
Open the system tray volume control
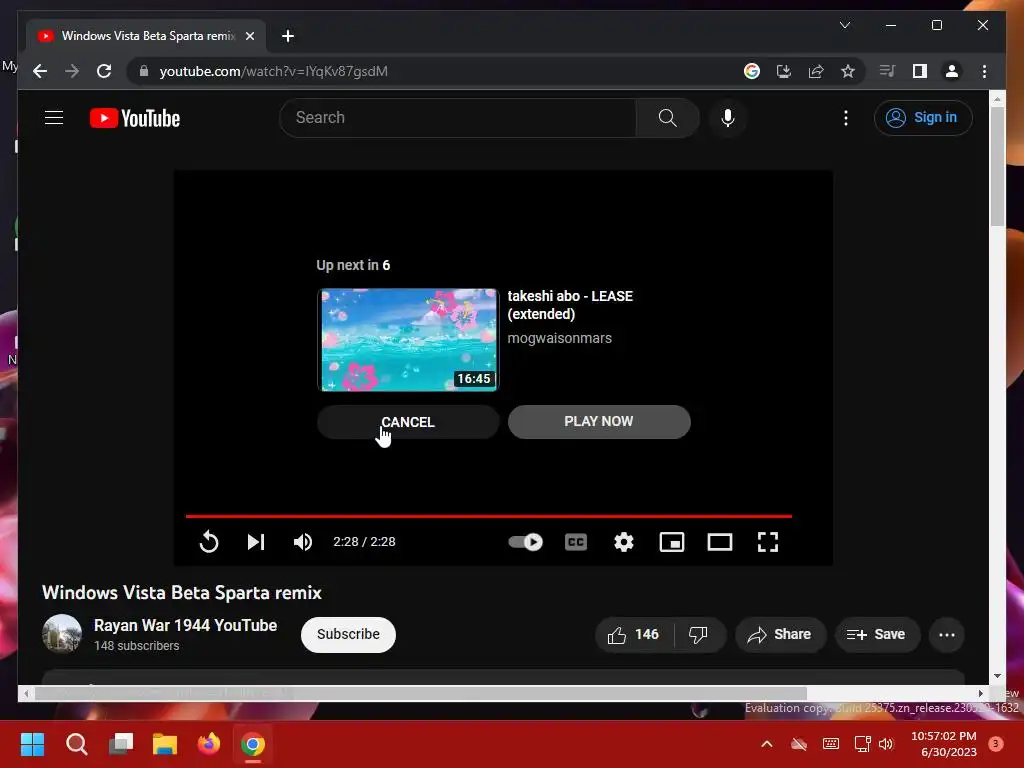pyautogui.click(x=886, y=744)
